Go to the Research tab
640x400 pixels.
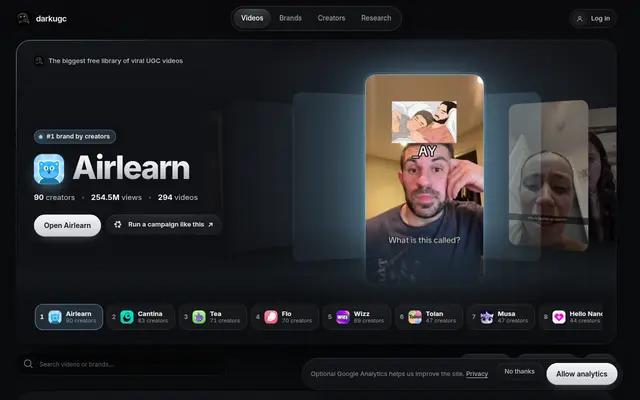click(376, 18)
